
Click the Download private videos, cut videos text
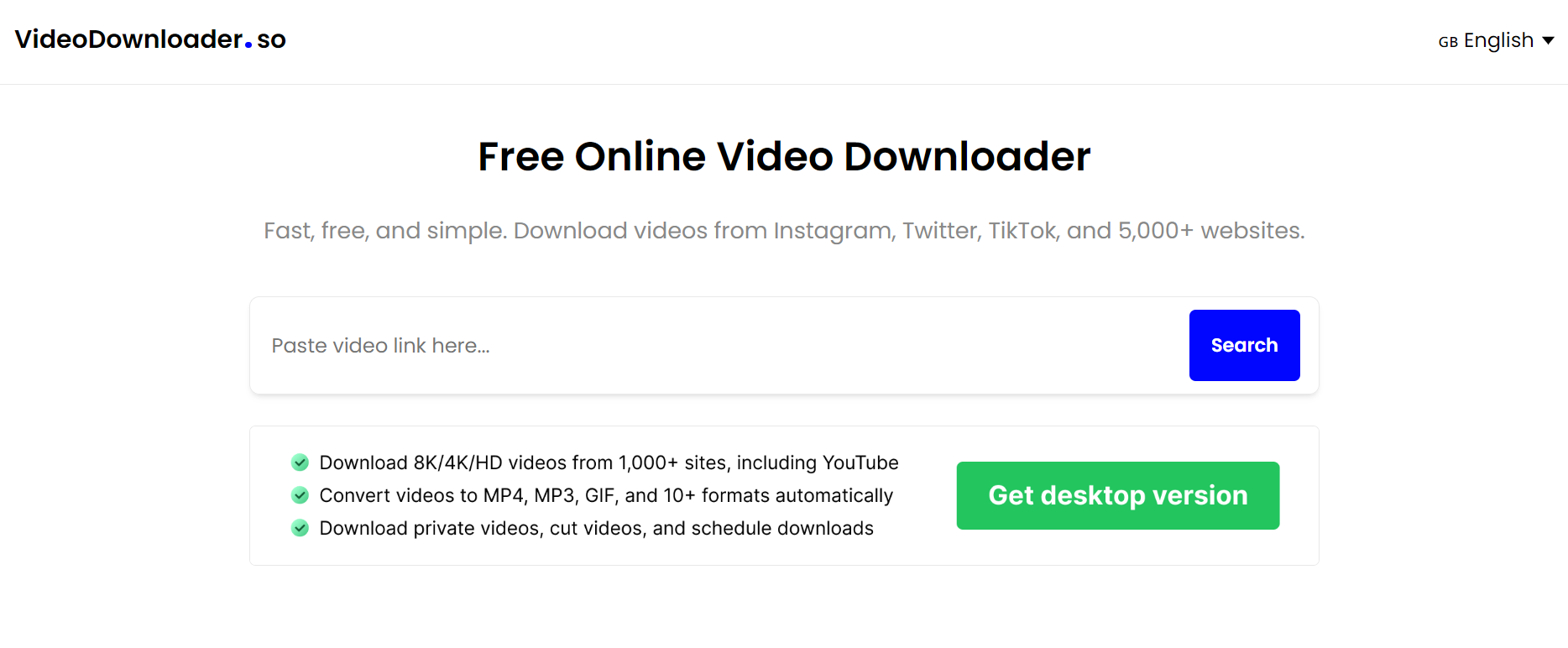pyautogui.click(x=596, y=528)
